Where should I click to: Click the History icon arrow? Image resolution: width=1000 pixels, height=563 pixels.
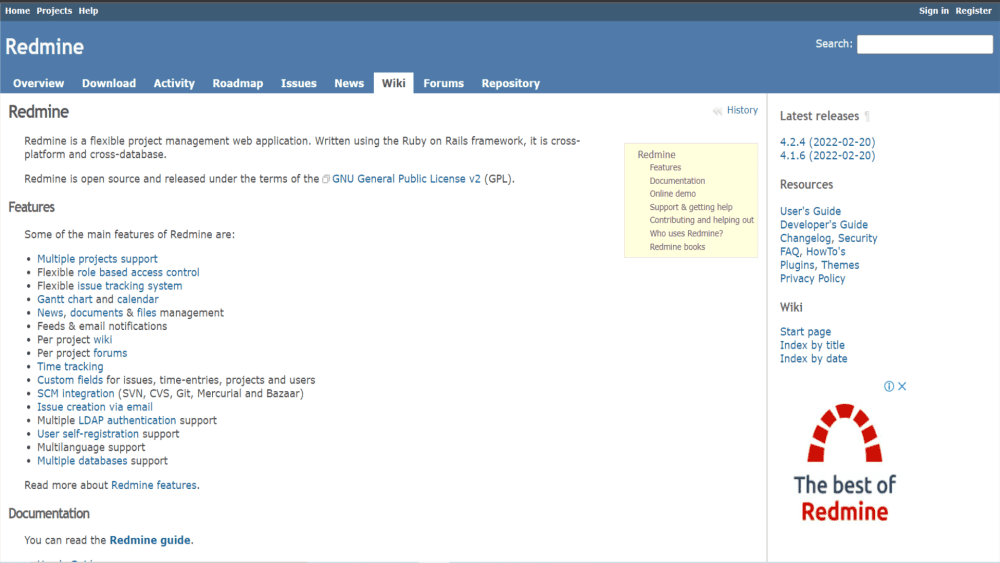pos(718,111)
